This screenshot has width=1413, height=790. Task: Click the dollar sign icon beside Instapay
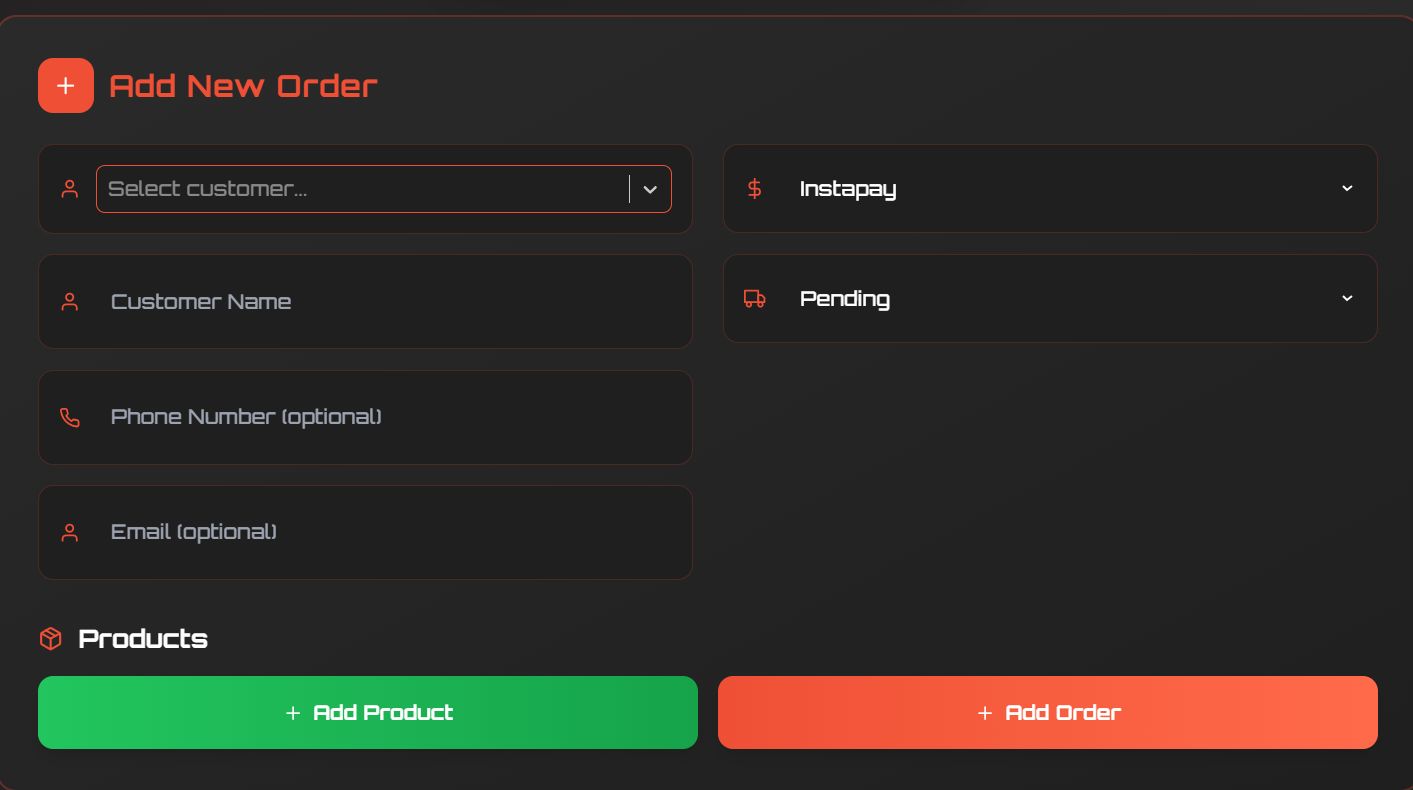click(755, 189)
